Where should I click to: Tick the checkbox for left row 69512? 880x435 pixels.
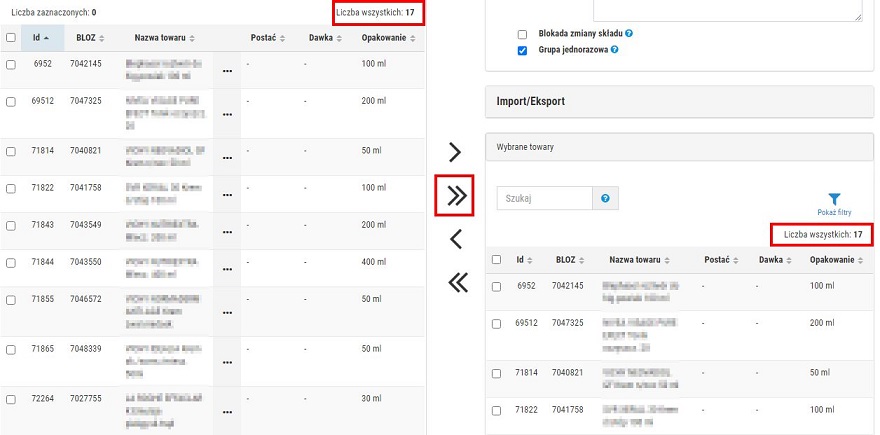tap(11, 102)
